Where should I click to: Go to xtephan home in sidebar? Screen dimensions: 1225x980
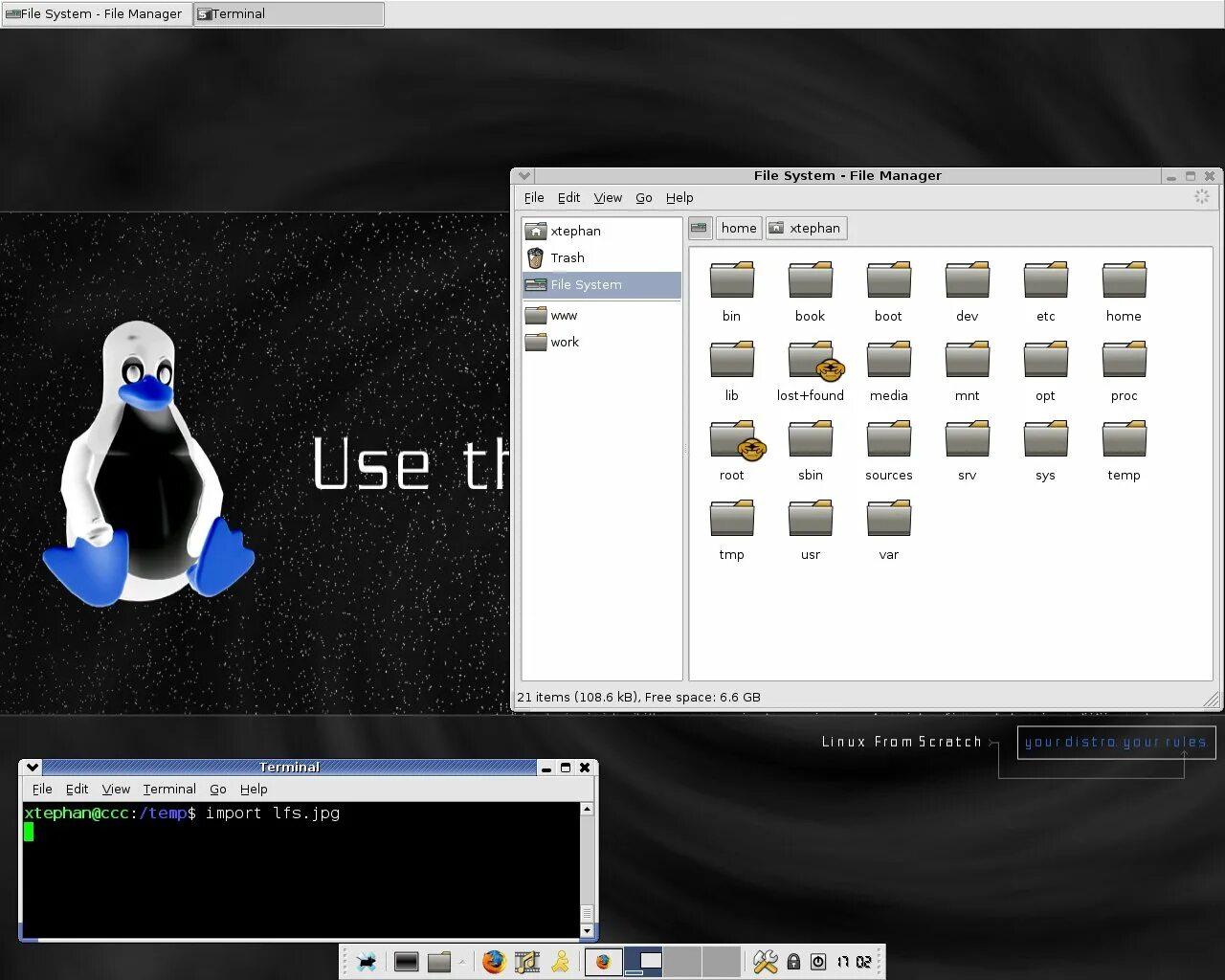tap(602, 231)
